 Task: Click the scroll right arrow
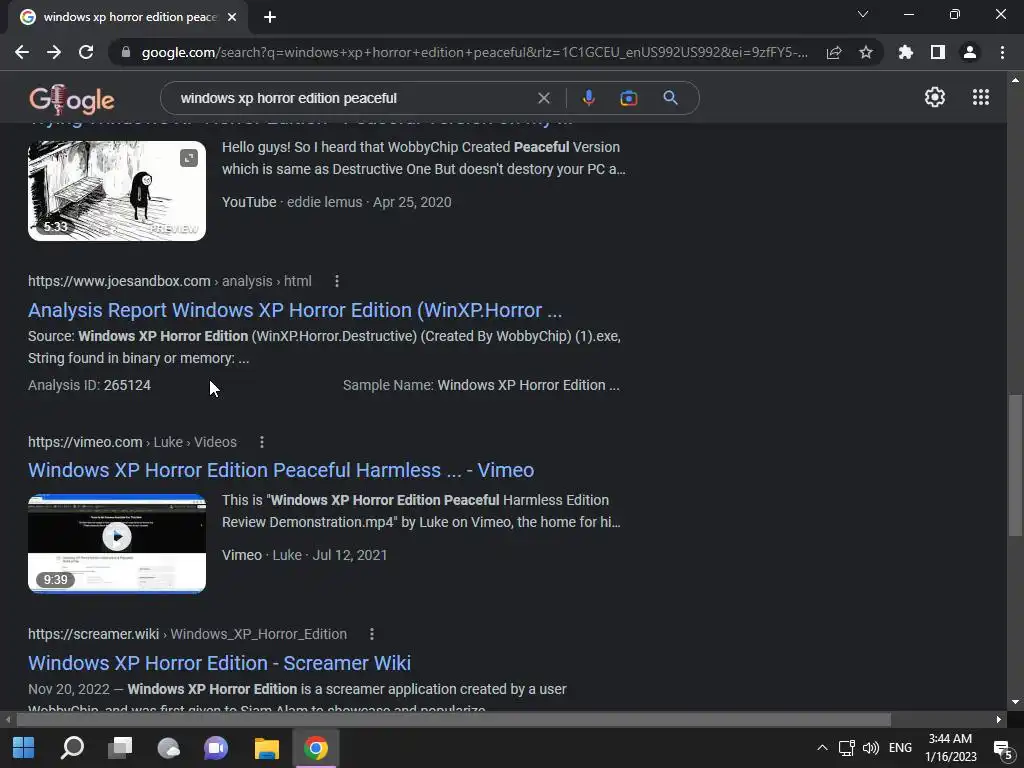coord(999,720)
